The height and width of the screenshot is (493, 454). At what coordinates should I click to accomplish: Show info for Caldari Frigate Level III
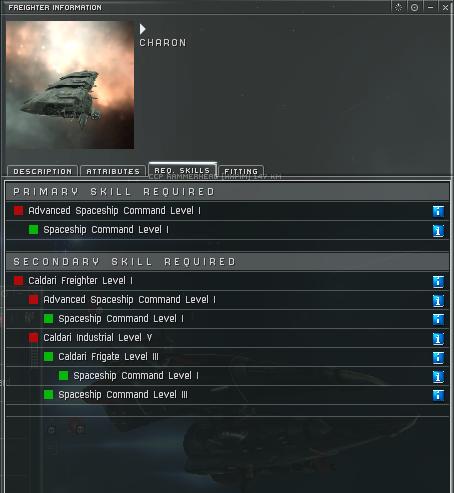(x=438, y=357)
